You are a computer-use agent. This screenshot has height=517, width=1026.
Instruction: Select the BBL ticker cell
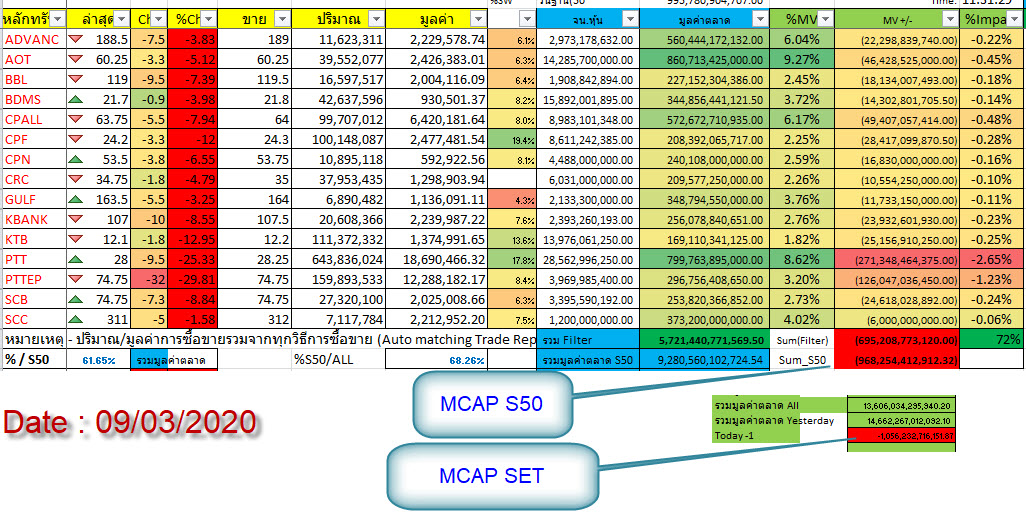point(33,79)
